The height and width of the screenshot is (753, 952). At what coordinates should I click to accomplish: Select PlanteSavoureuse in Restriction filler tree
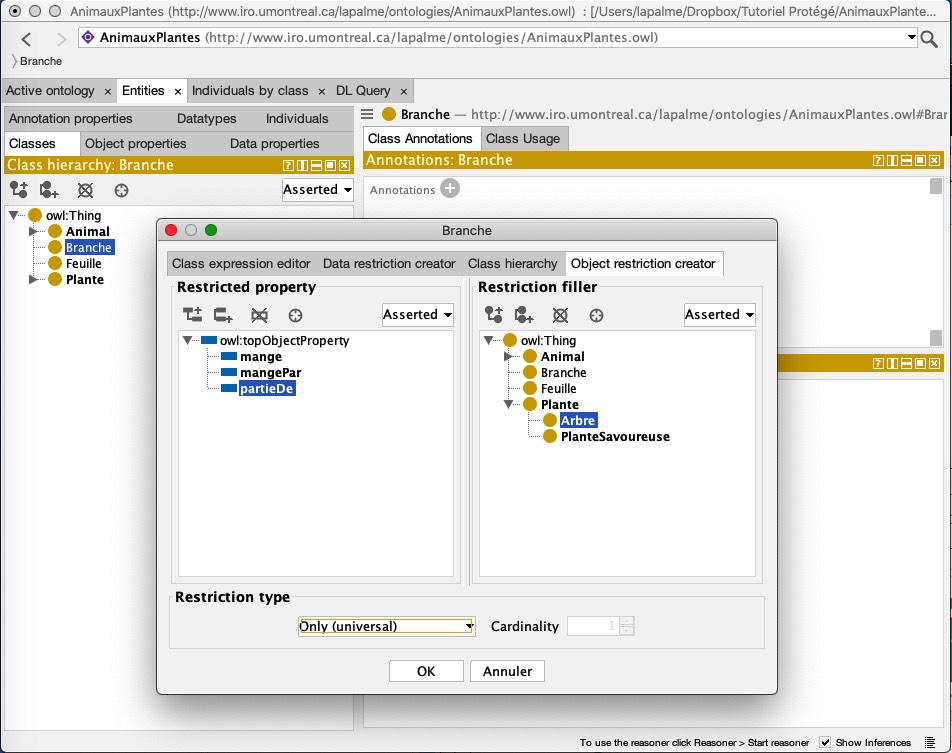[614, 437]
